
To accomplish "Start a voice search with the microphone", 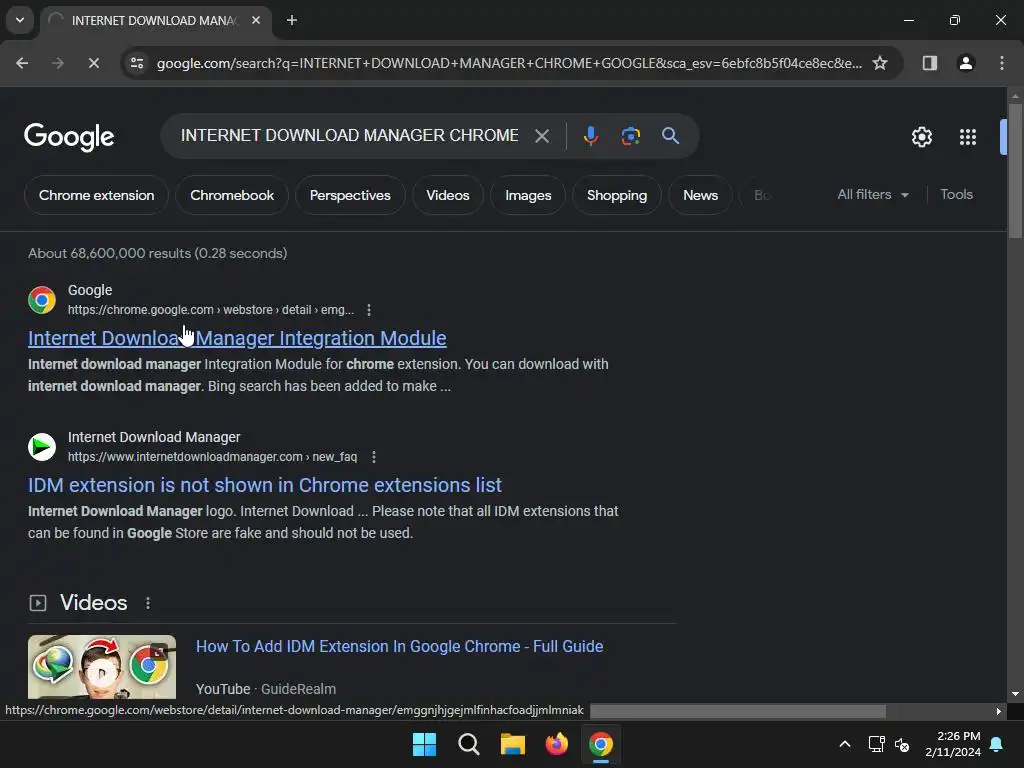I will point(590,136).
